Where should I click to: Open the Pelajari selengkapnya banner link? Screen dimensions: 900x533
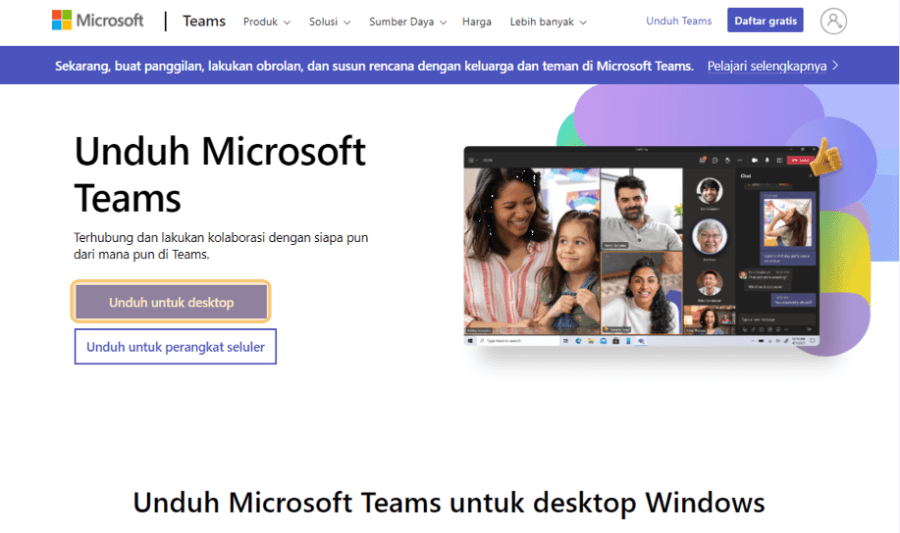click(x=767, y=66)
